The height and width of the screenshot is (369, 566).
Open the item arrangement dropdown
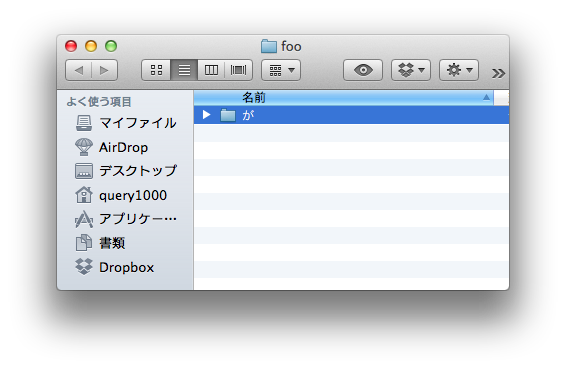[x=281, y=70]
